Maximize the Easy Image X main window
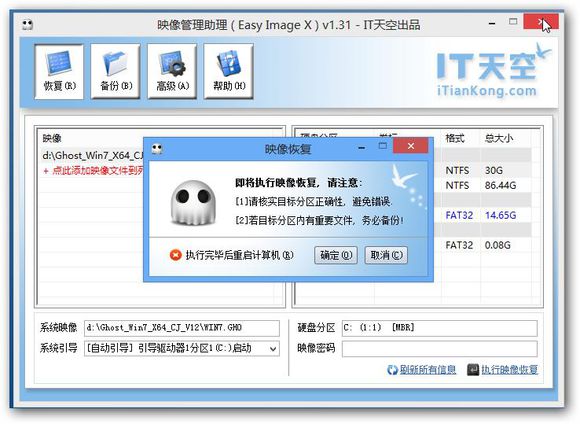Viewport: 580px width, 424px height. coord(513,21)
